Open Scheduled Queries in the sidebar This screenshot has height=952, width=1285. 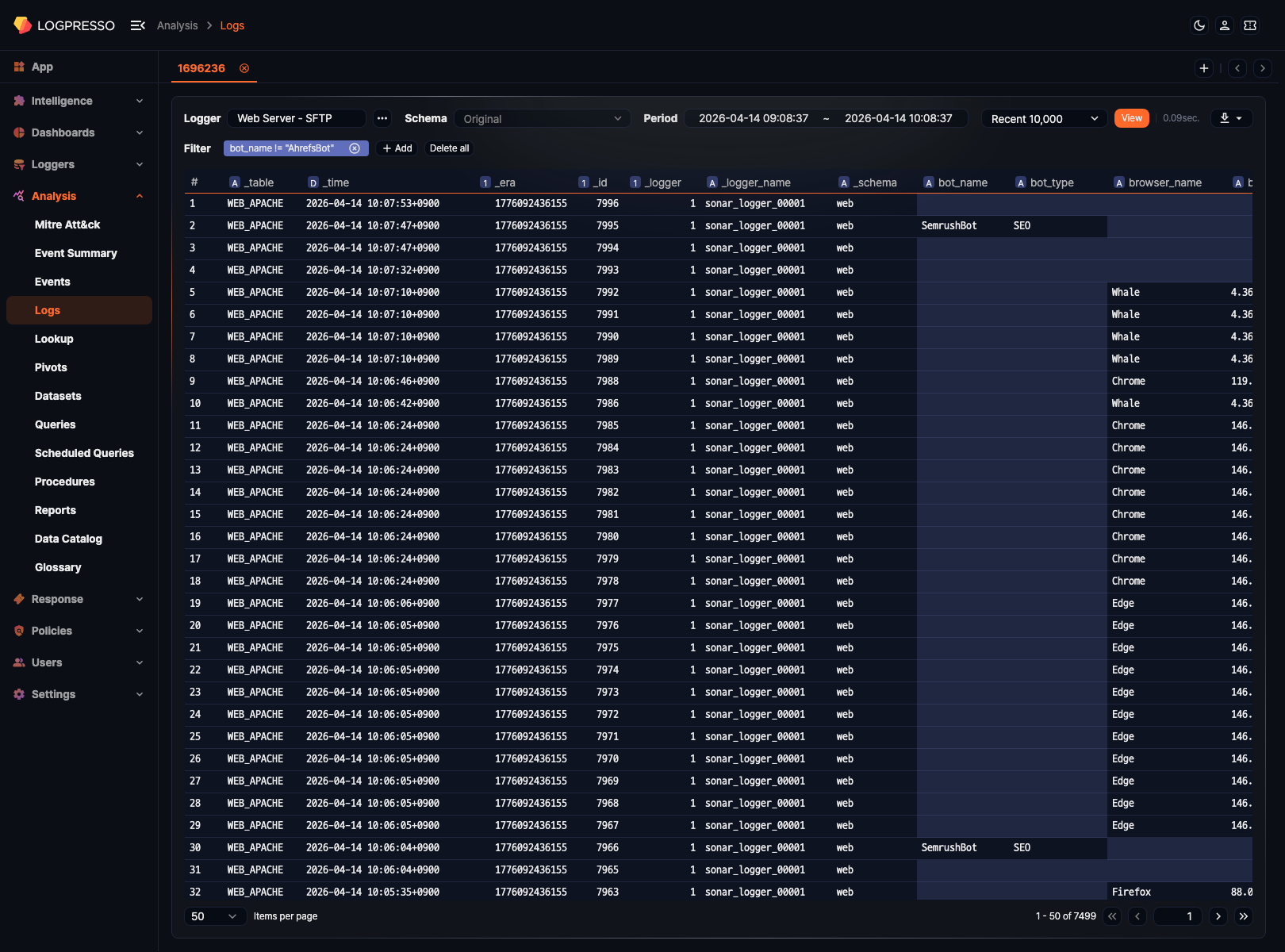[84, 453]
